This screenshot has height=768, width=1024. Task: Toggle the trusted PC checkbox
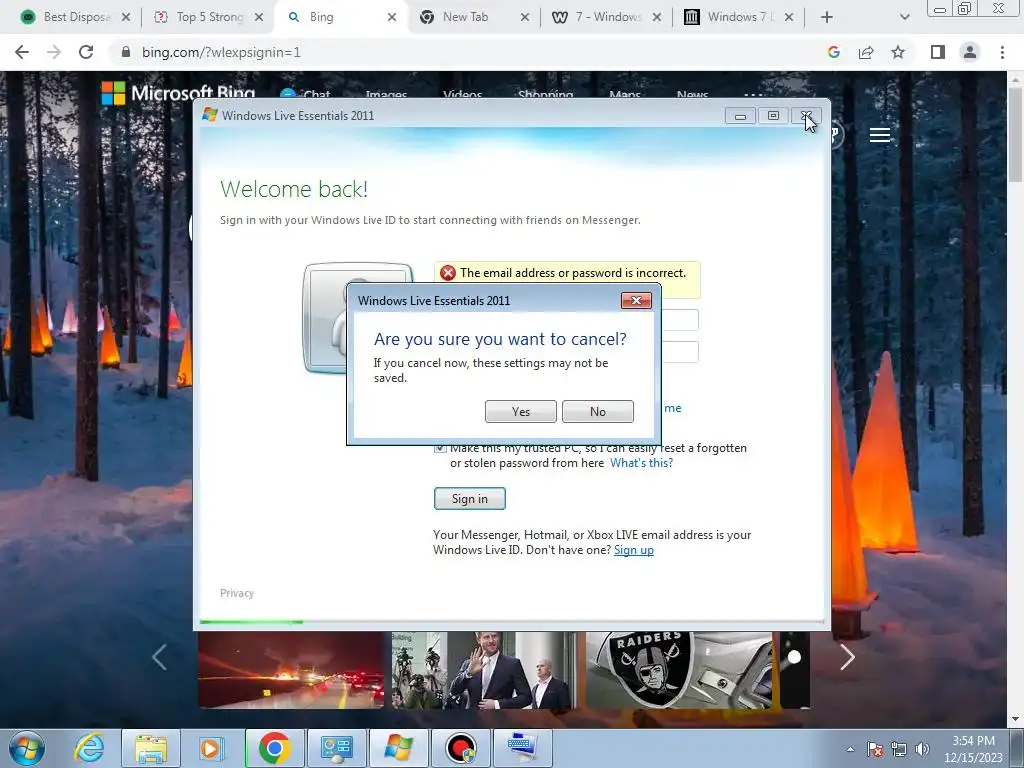click(x=440, y=448)
